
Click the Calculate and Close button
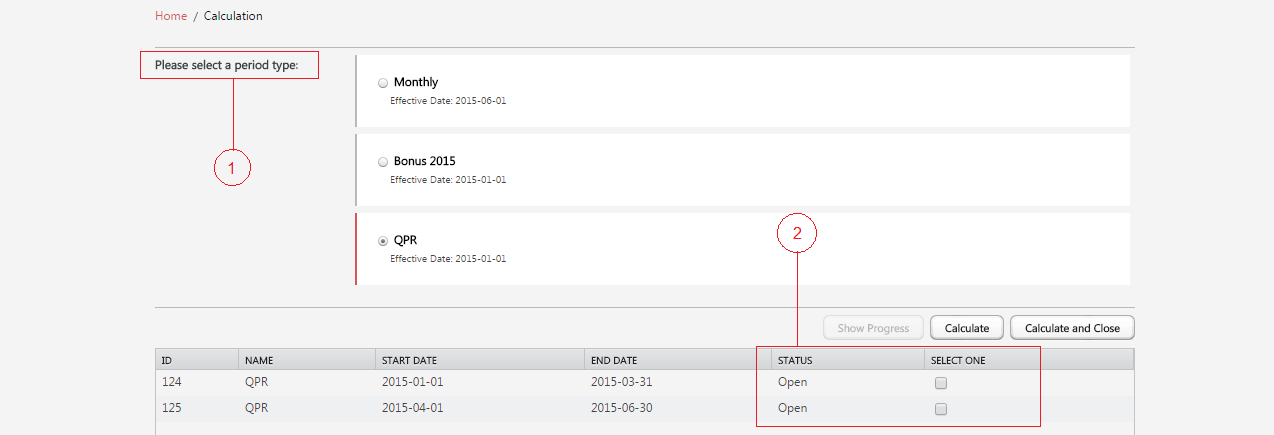pyautogui.click(x=1072, y=328)
